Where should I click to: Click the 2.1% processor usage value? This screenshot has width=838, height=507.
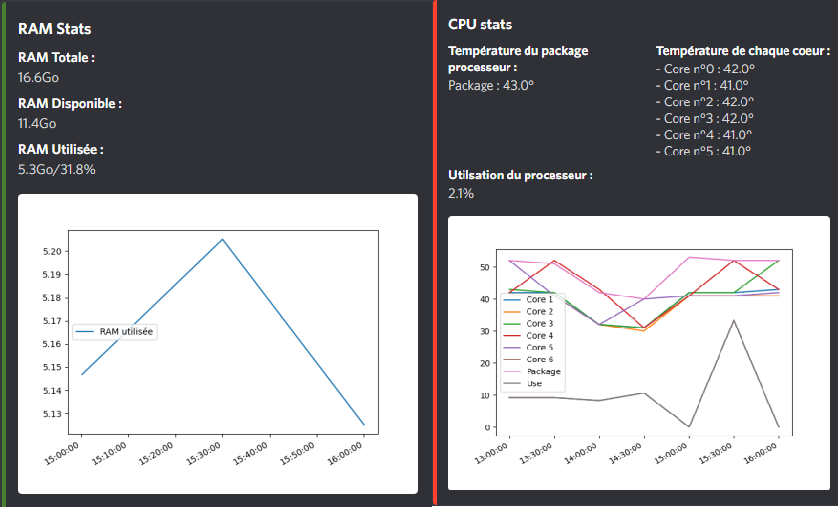[x=461, y=193]
